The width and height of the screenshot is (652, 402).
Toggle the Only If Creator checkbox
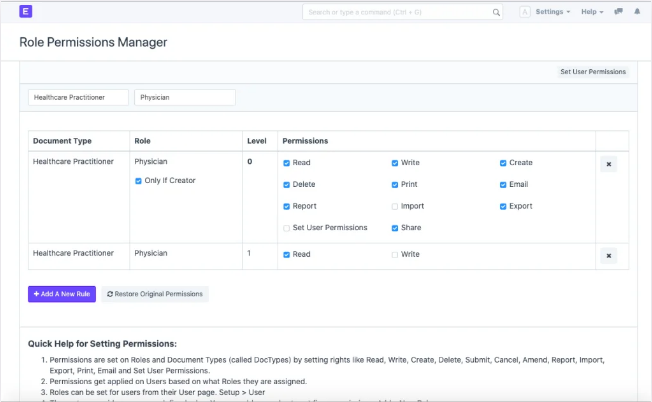coord(139,181)
